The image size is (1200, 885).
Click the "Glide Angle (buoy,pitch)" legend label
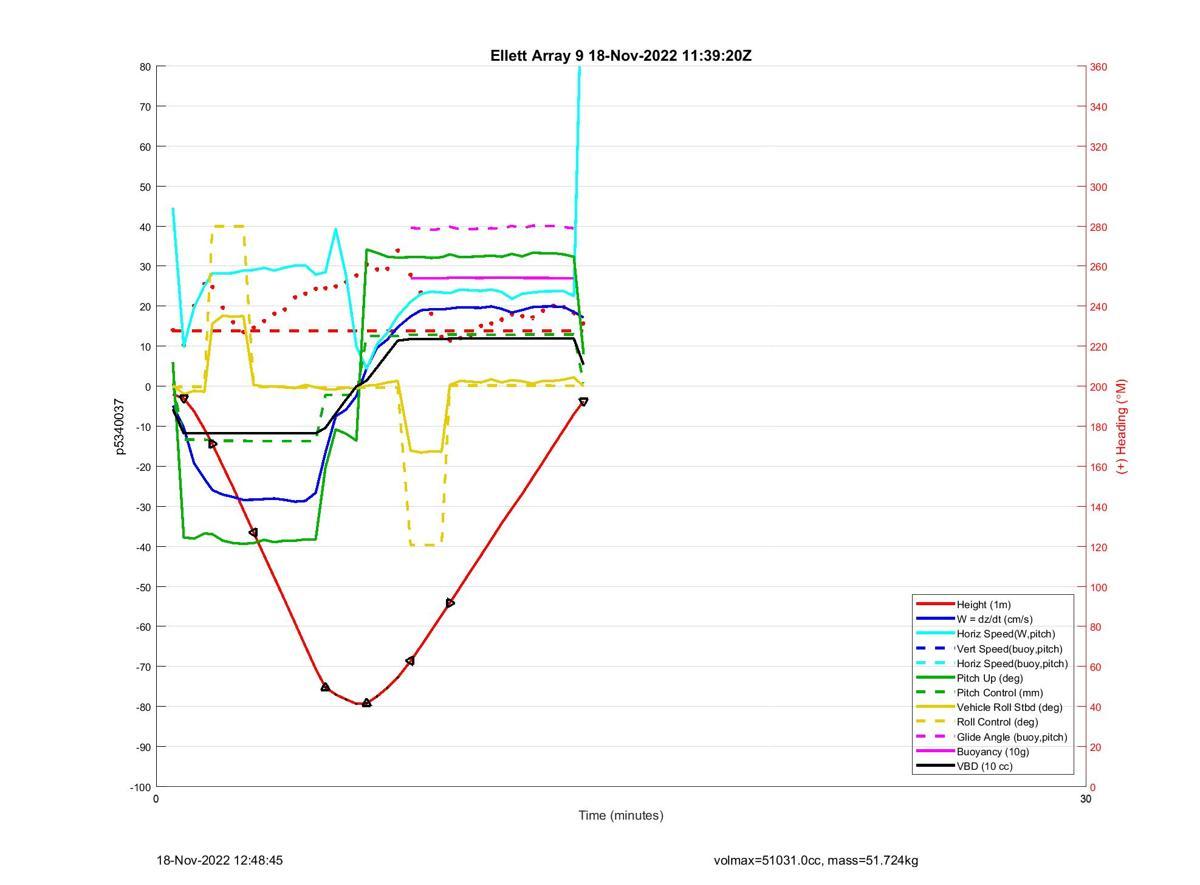[x=1011, y=737]
